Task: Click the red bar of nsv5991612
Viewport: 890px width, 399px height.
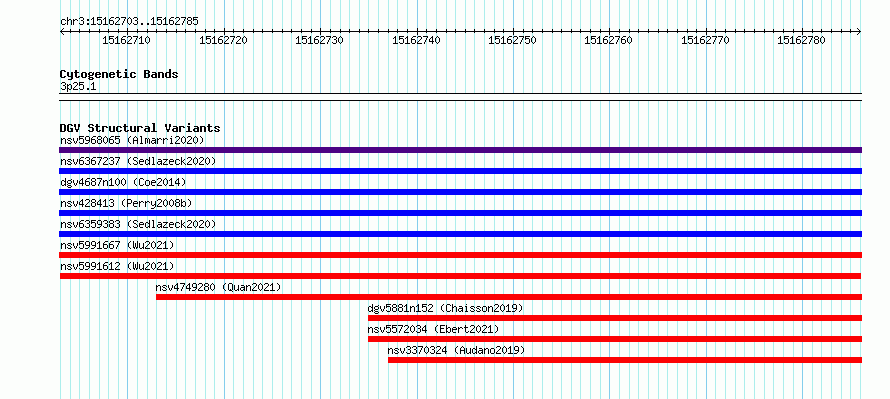Action: [x=460, y=276]
